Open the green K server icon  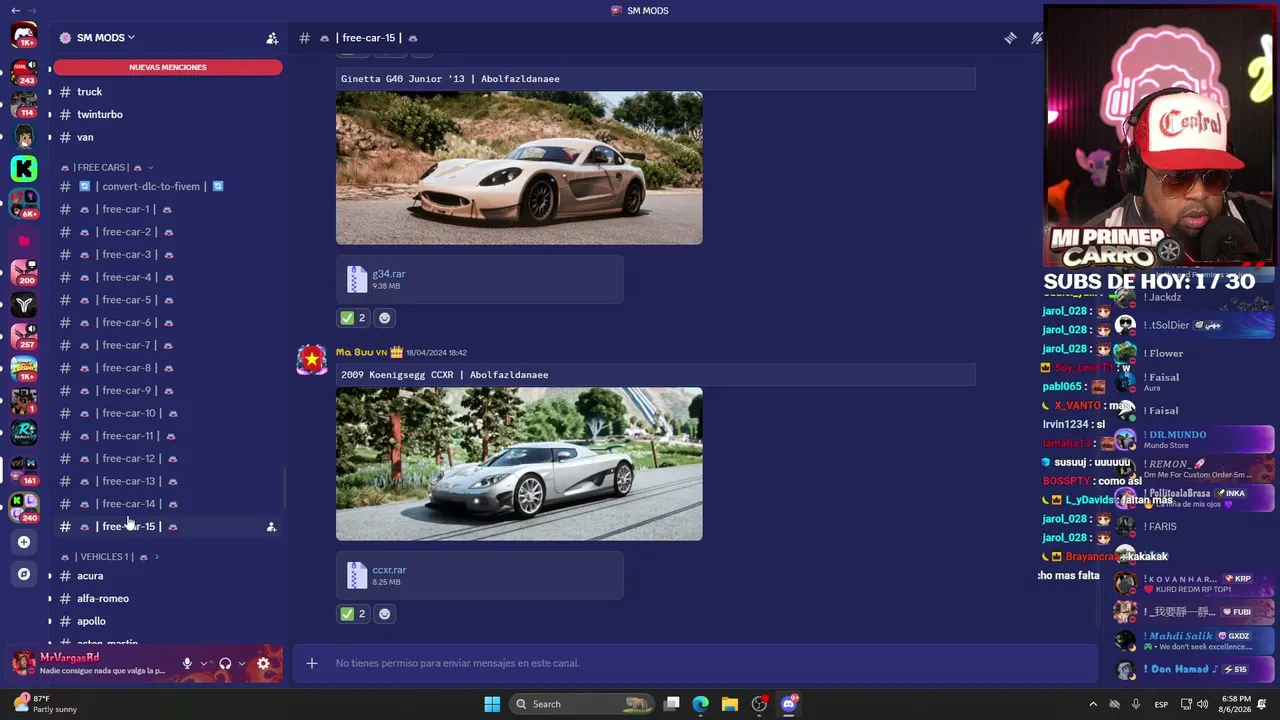(x=24, y=168)
